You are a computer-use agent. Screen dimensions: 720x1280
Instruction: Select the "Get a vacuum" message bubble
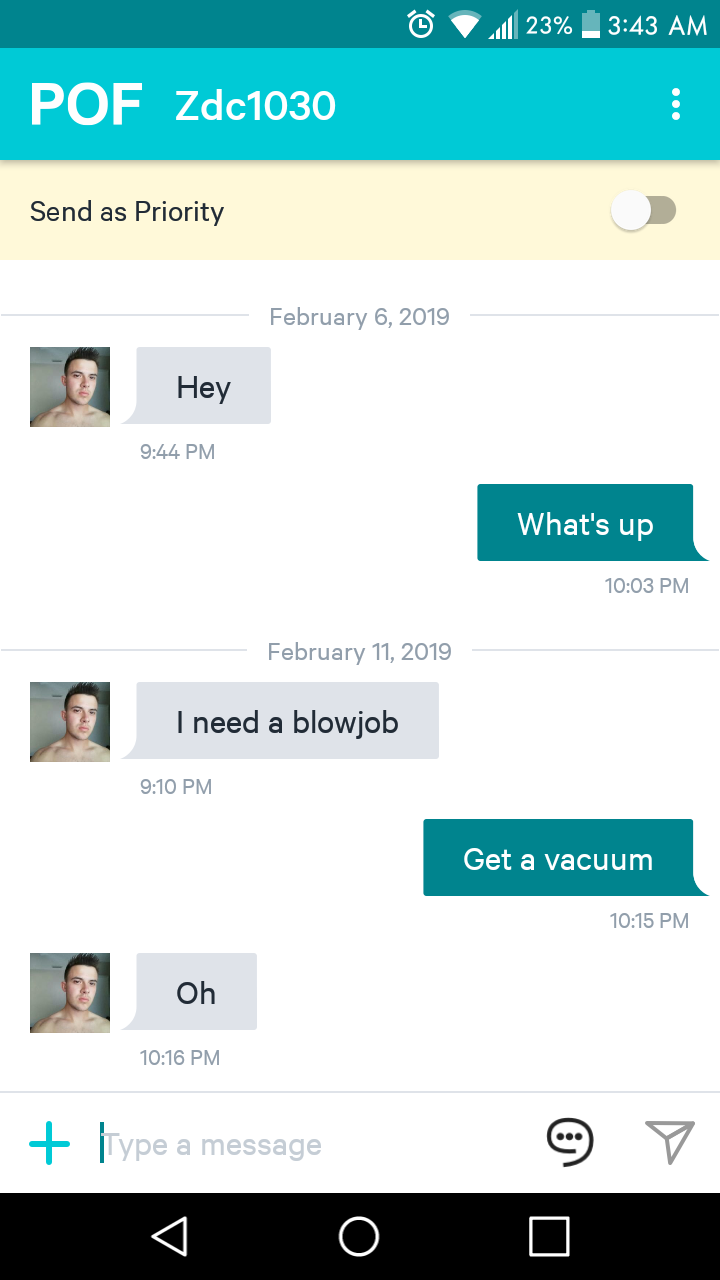(558, 858)
